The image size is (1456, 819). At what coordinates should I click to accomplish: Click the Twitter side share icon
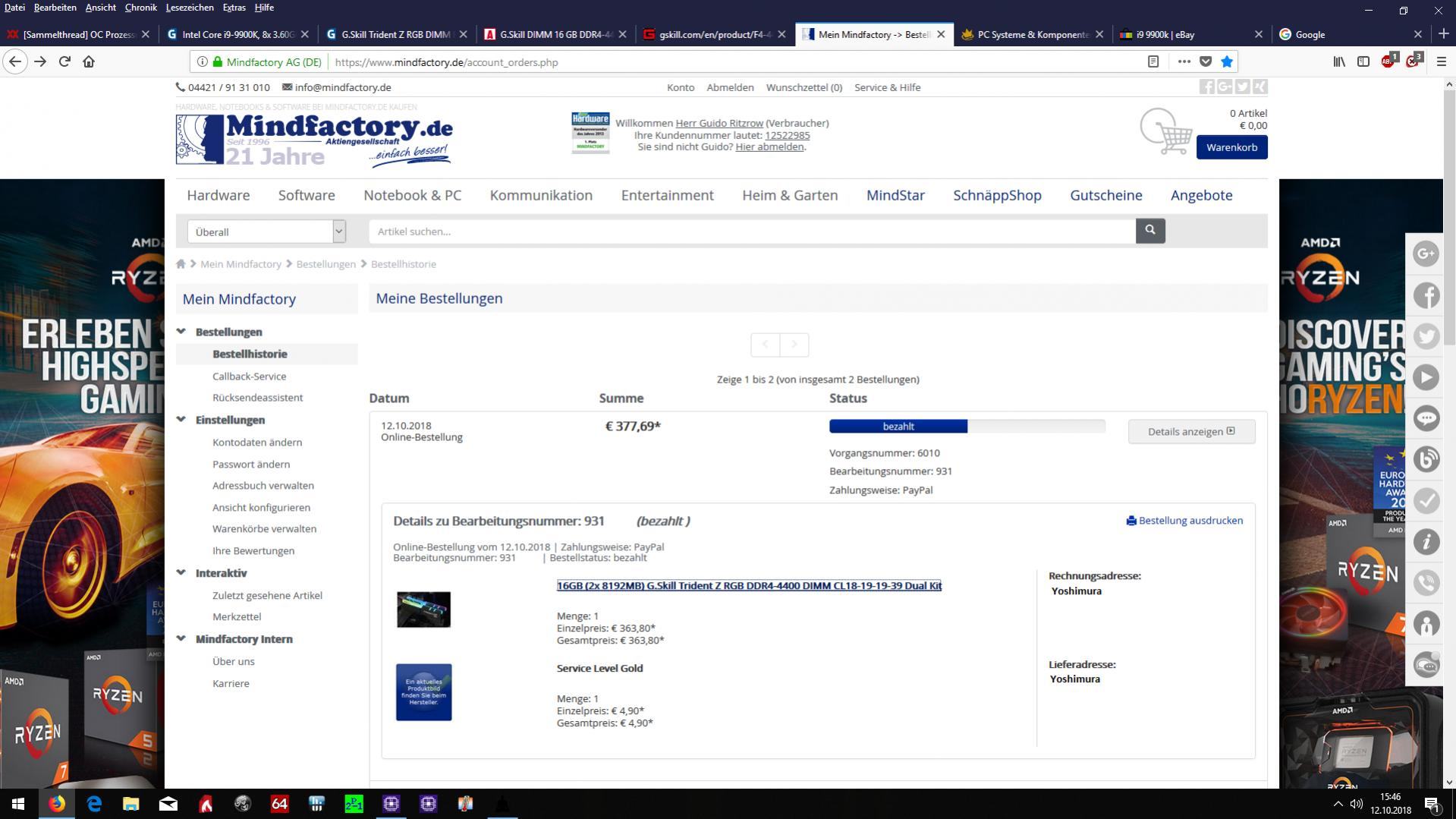click(x=1426, y=335)
